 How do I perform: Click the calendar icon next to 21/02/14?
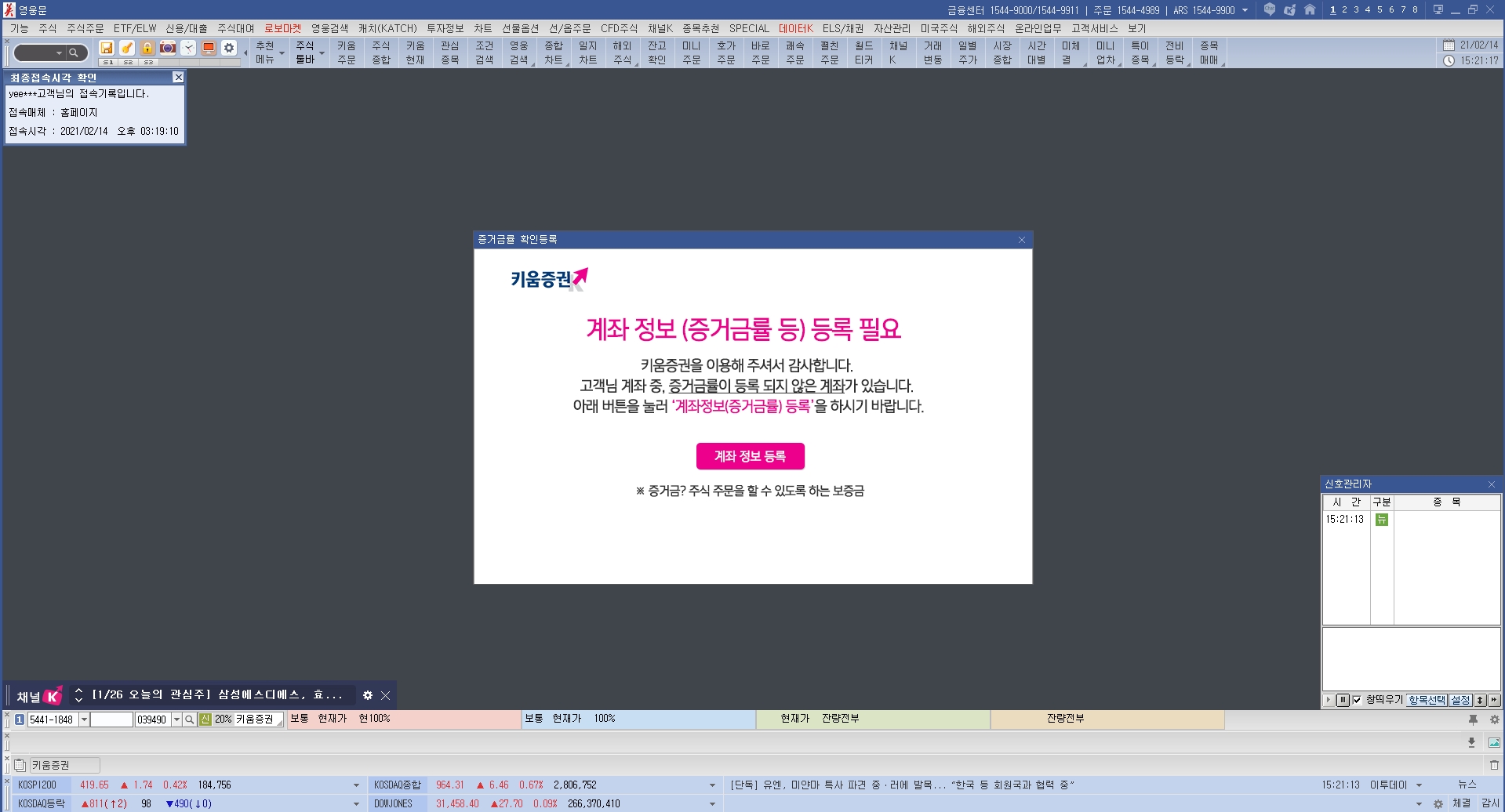(1449, 45)
